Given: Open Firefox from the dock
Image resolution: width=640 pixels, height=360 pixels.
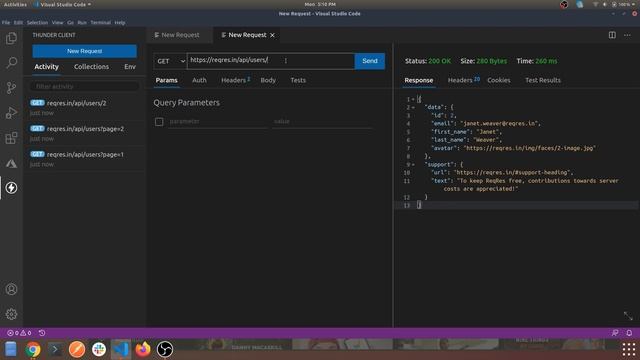Looking at the screenshot, I should tap(143, 349).
